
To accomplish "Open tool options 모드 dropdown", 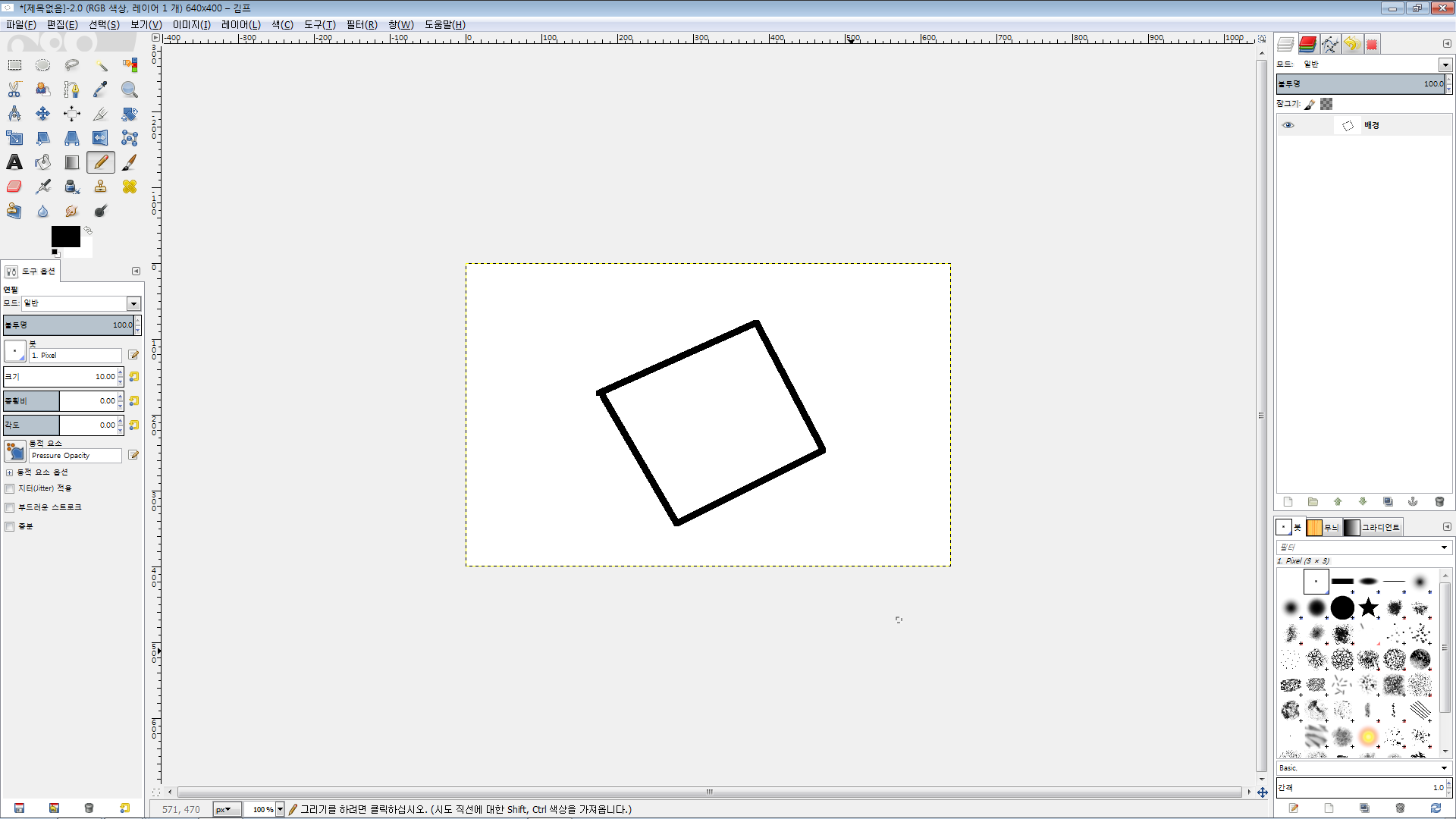I will (x=81, y=303).
